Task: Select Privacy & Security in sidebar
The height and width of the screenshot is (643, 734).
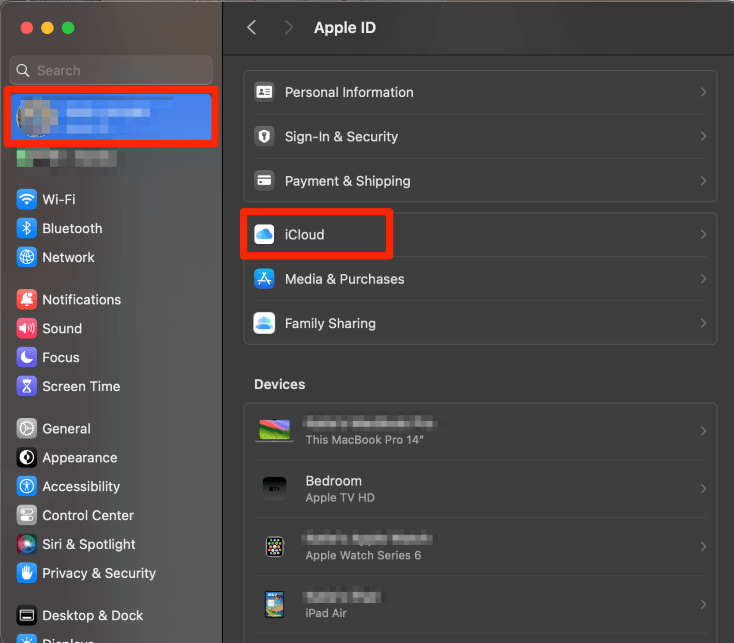Action: tap(98, 574)
